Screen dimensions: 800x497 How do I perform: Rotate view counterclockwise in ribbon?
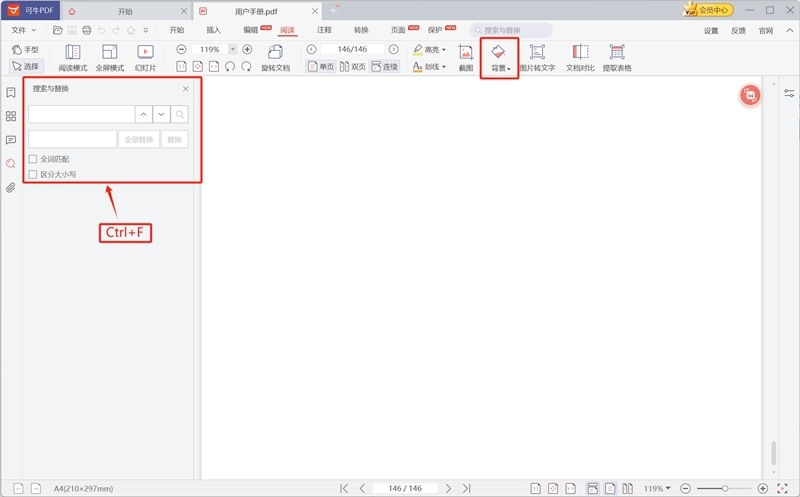tap(230, 66)
